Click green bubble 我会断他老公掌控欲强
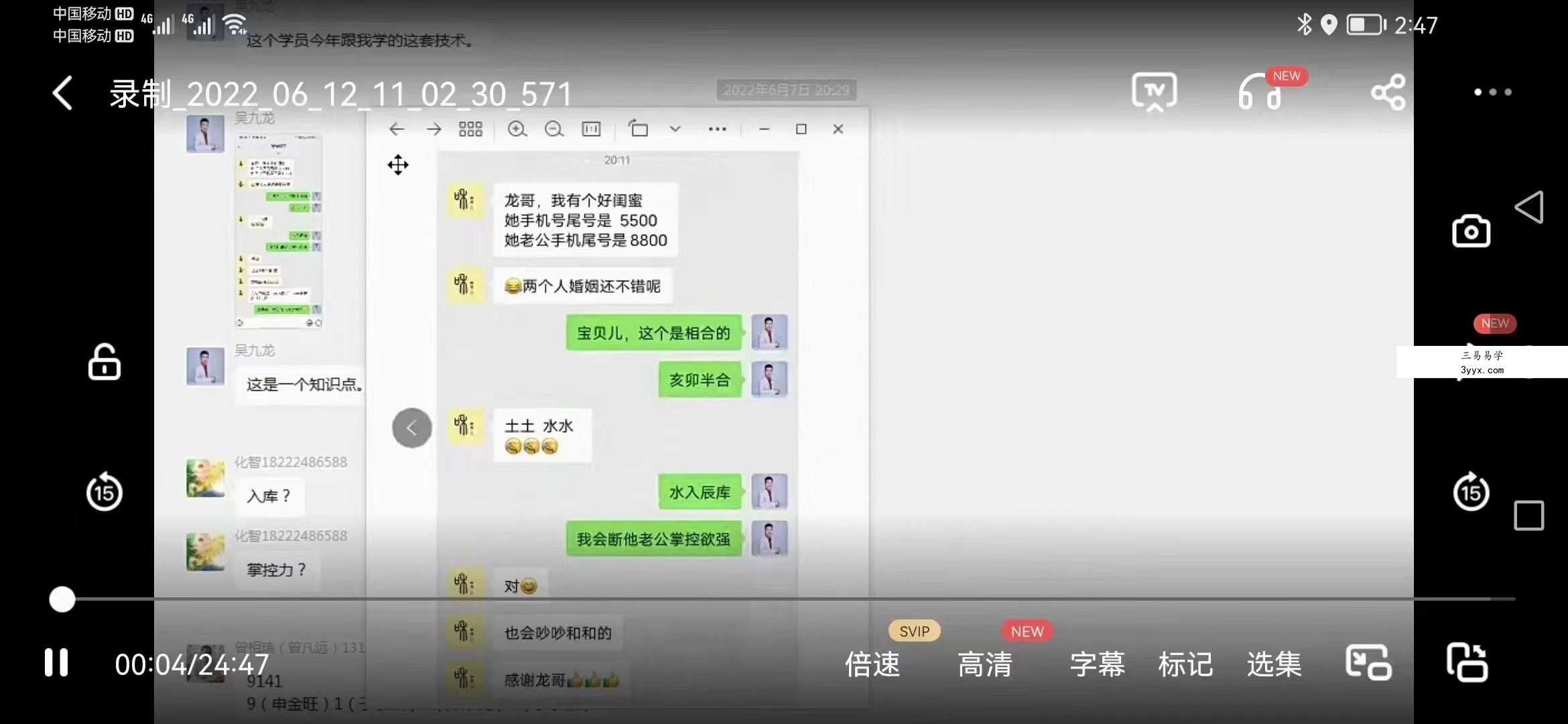The image size is (1568, 724). coord(653,540)
